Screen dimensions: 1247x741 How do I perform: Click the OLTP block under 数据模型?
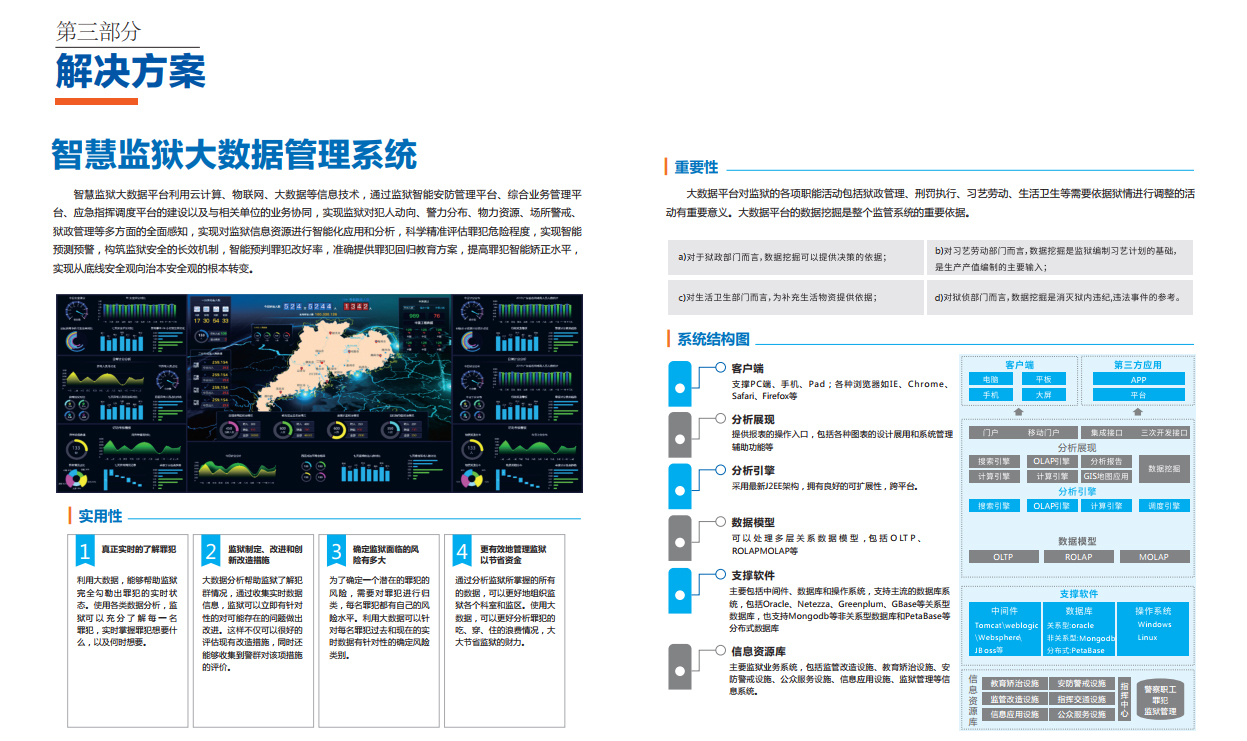click(1003, 557)
